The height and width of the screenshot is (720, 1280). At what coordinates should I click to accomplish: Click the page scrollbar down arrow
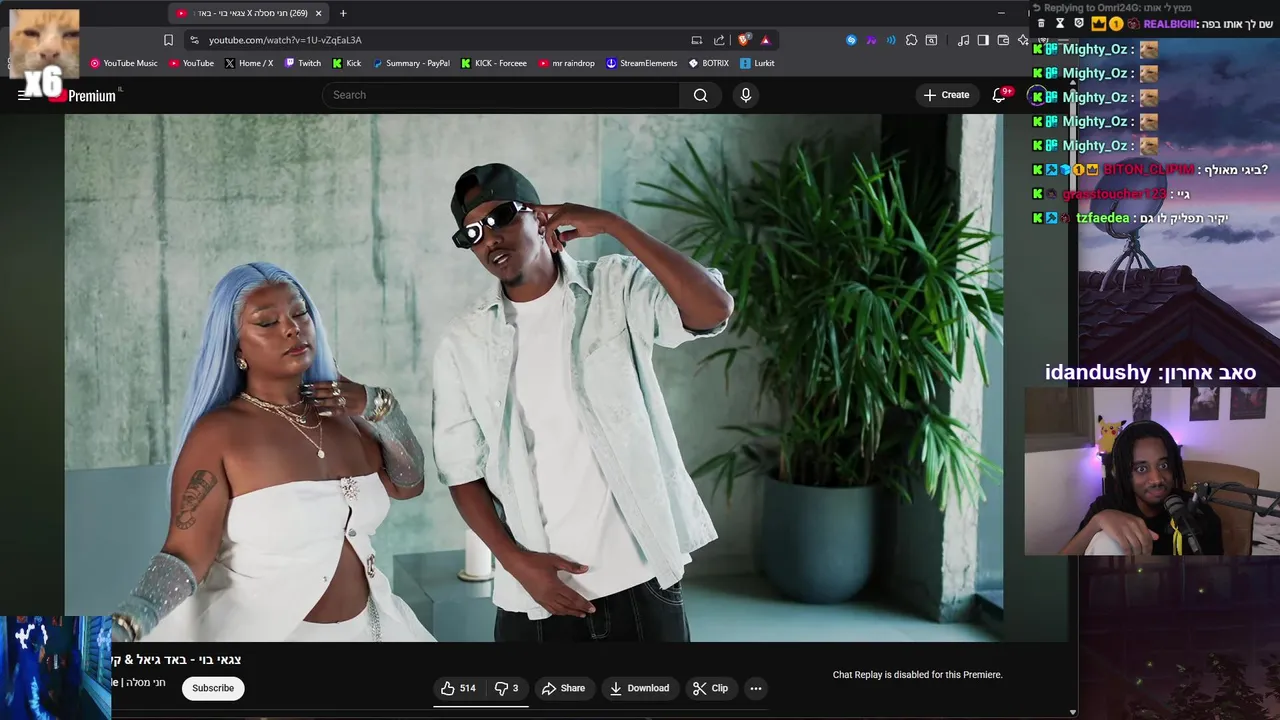1073,712
